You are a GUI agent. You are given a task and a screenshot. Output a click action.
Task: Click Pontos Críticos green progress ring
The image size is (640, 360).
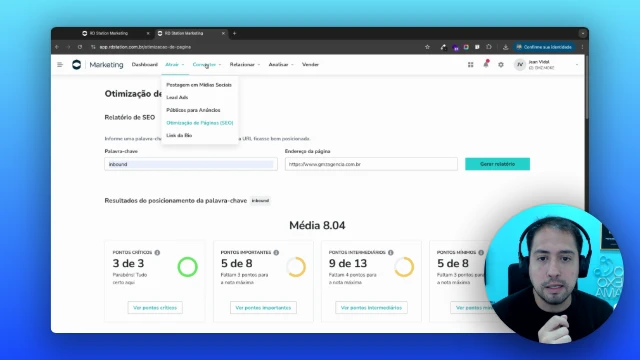[188, 267]
